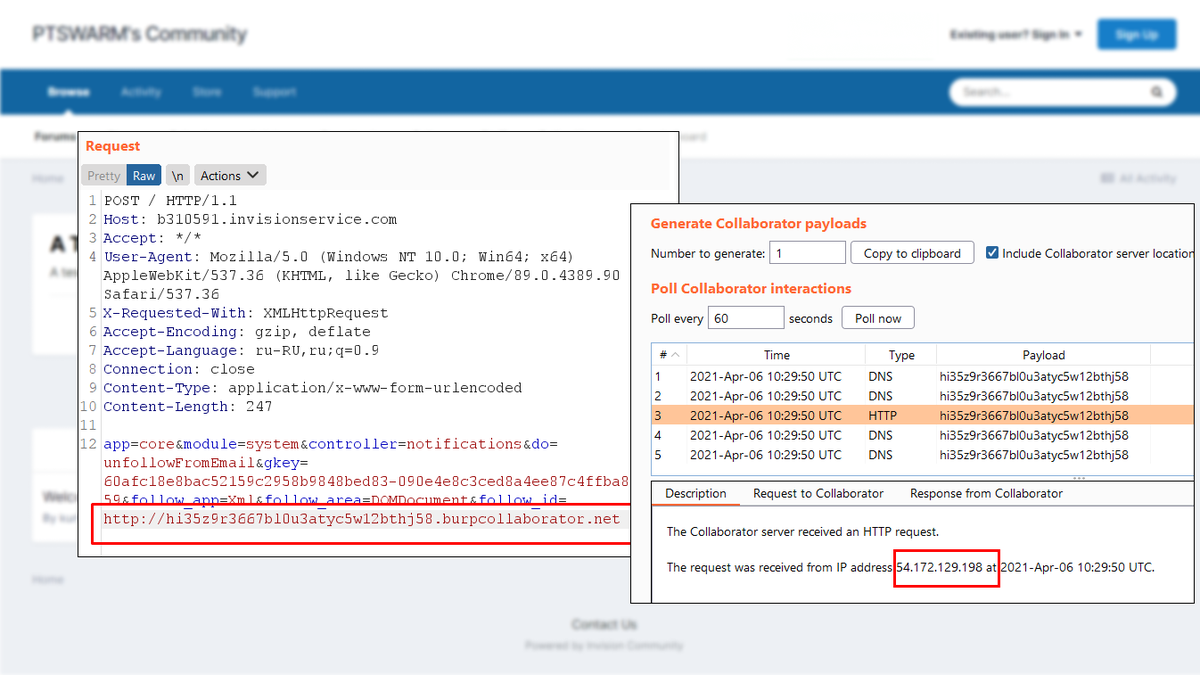
Task: Open the Support navigation tab
Action: 274,92
